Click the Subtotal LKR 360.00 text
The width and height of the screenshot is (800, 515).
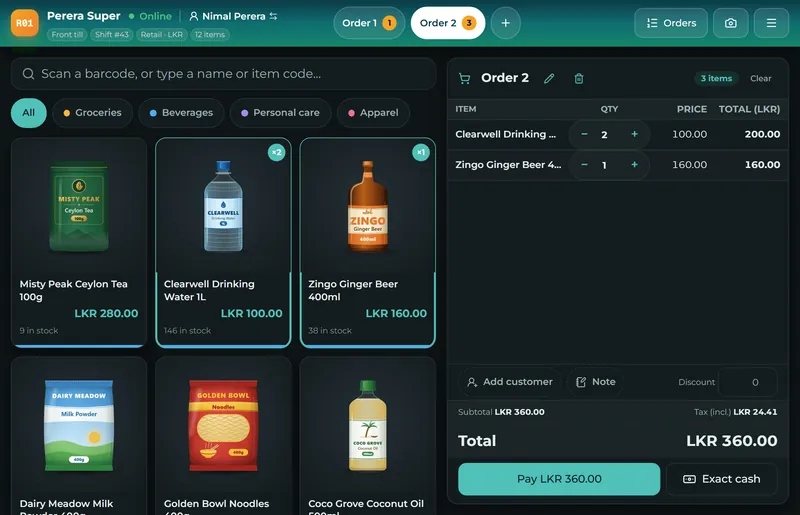tap(501, 412)
